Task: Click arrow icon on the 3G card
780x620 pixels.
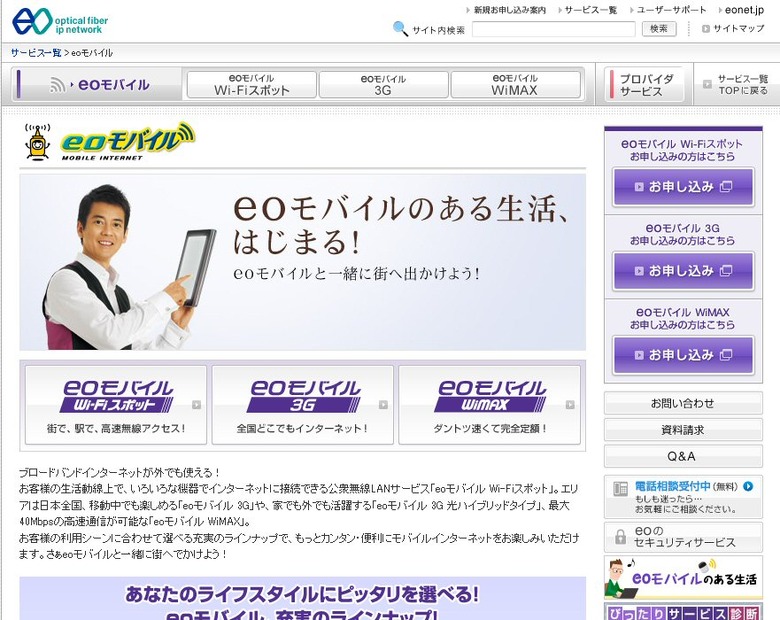Action: (383, 405)
